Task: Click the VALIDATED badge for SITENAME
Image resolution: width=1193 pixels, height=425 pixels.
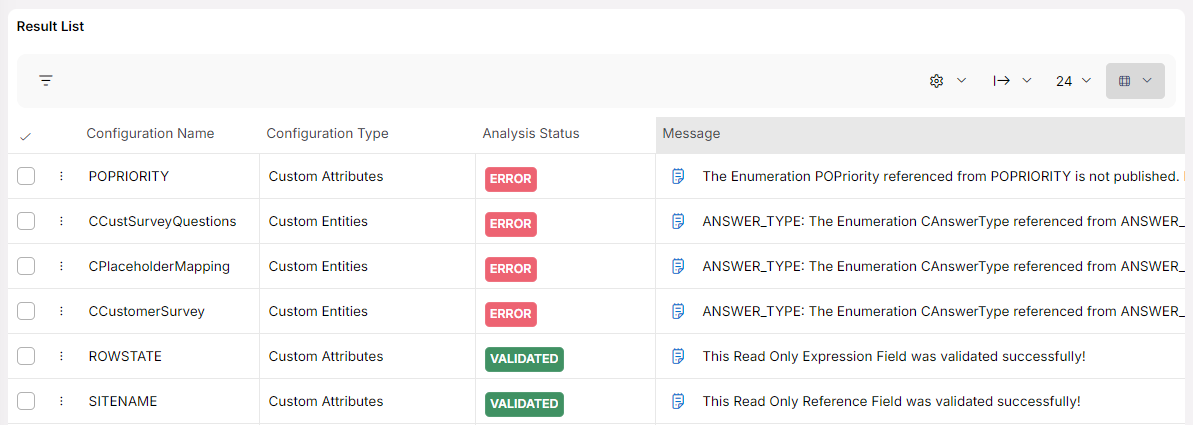Action: click(524, 404)
